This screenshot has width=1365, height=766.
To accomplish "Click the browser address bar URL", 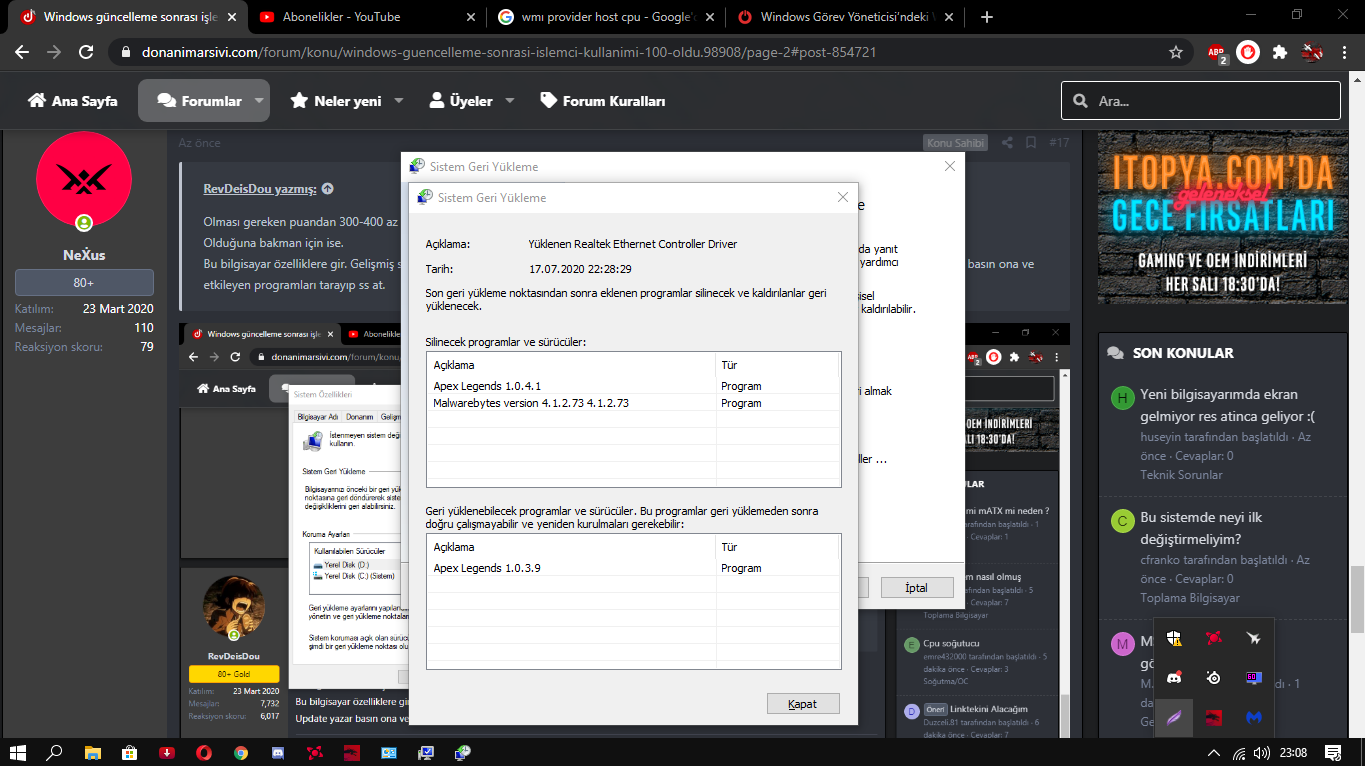I will pyautogui.click(x=507, y=52).
